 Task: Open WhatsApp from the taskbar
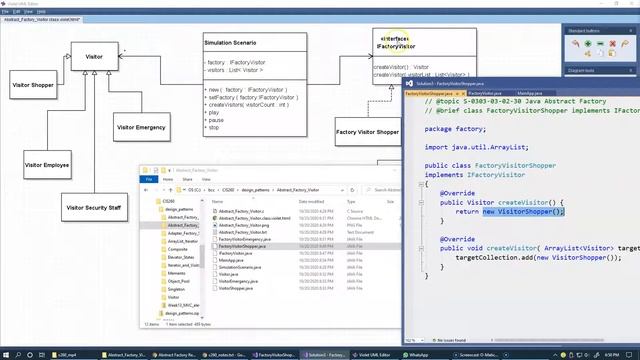click(416, 355)
